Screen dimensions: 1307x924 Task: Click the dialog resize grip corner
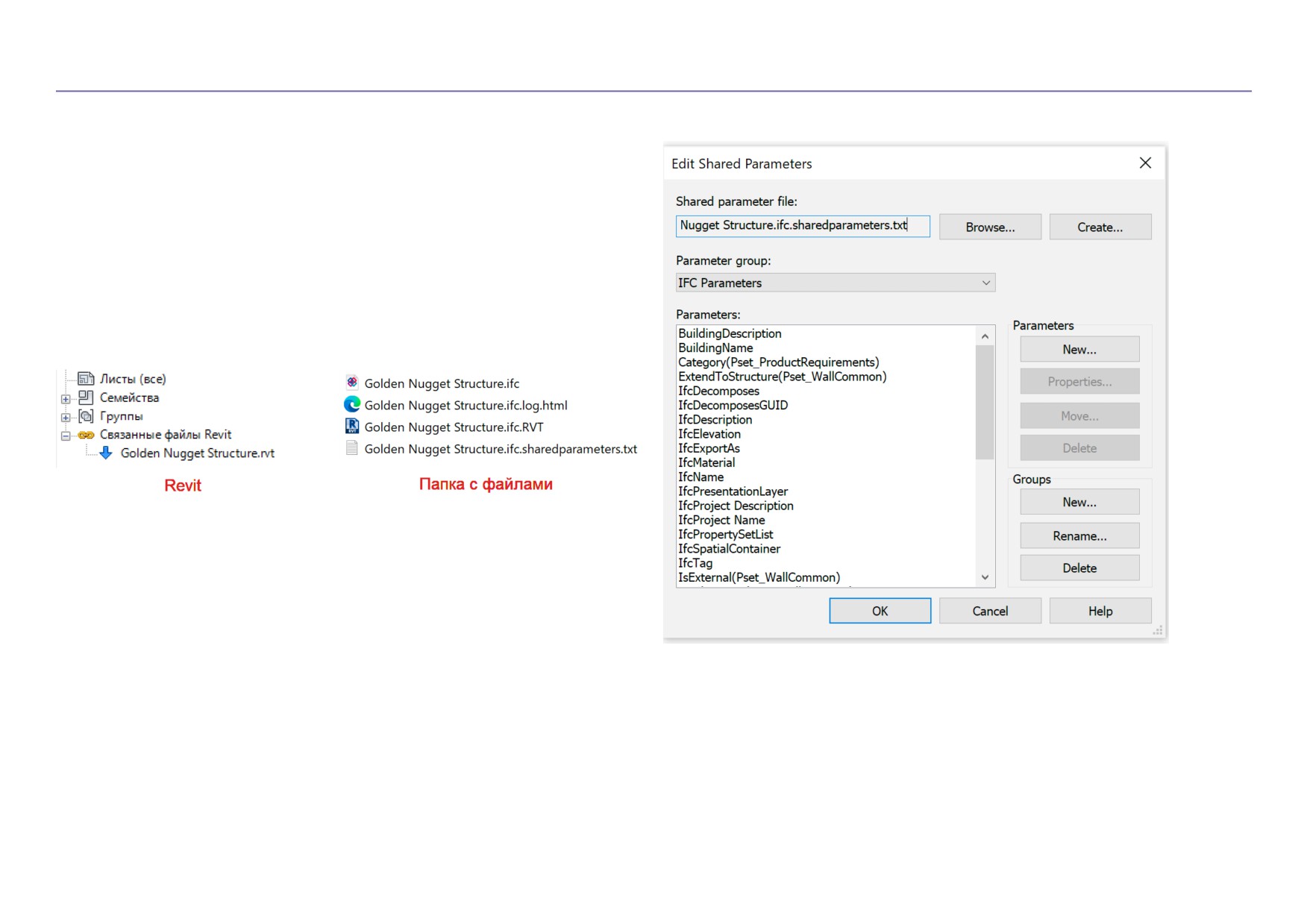tap(1158, 631)
